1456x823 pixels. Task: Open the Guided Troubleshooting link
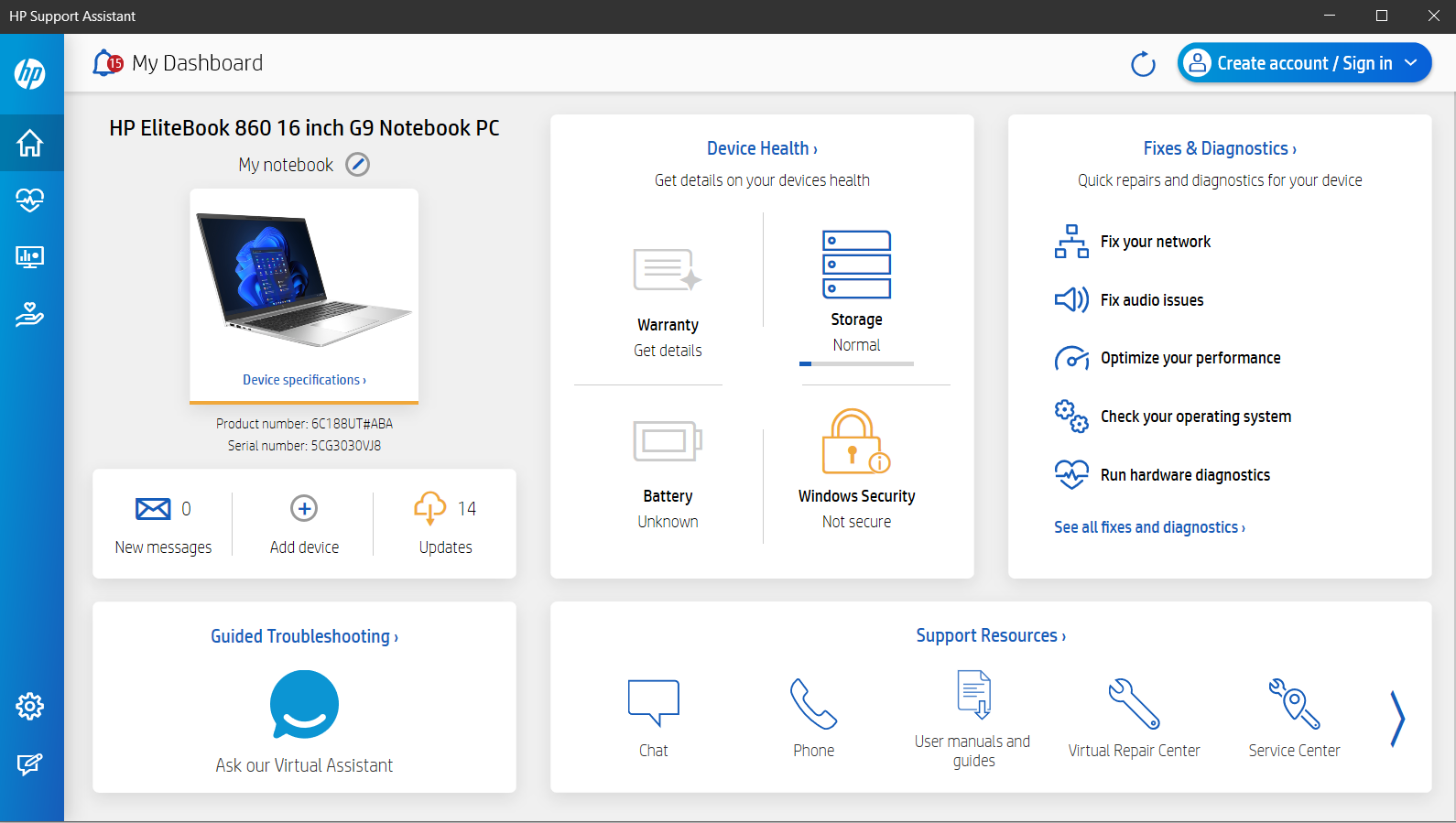[x=304, y=636]
